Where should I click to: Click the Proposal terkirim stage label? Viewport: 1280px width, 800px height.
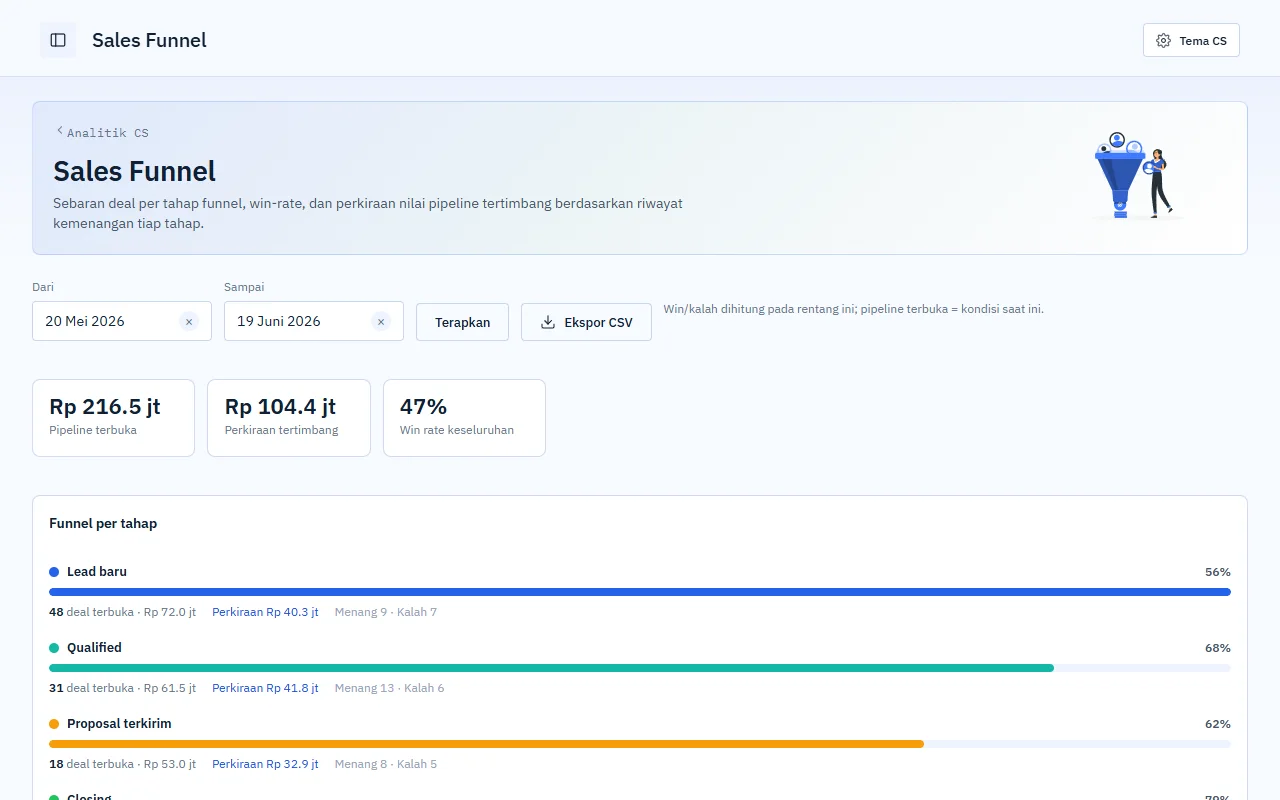click(x=119, y=724)
